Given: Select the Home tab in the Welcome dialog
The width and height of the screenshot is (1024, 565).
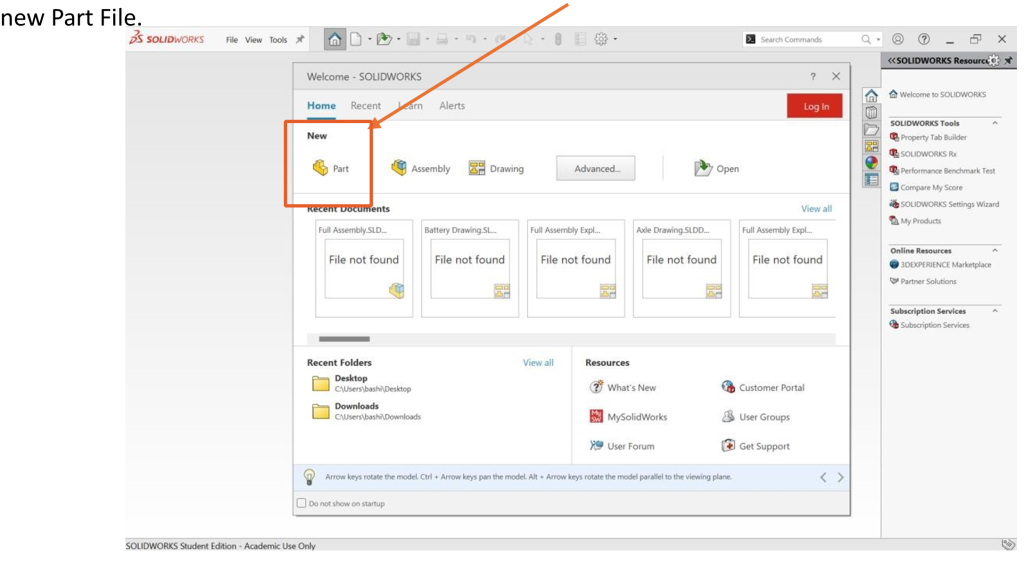Looking at the screenshot, I should (x=321, y=105).
